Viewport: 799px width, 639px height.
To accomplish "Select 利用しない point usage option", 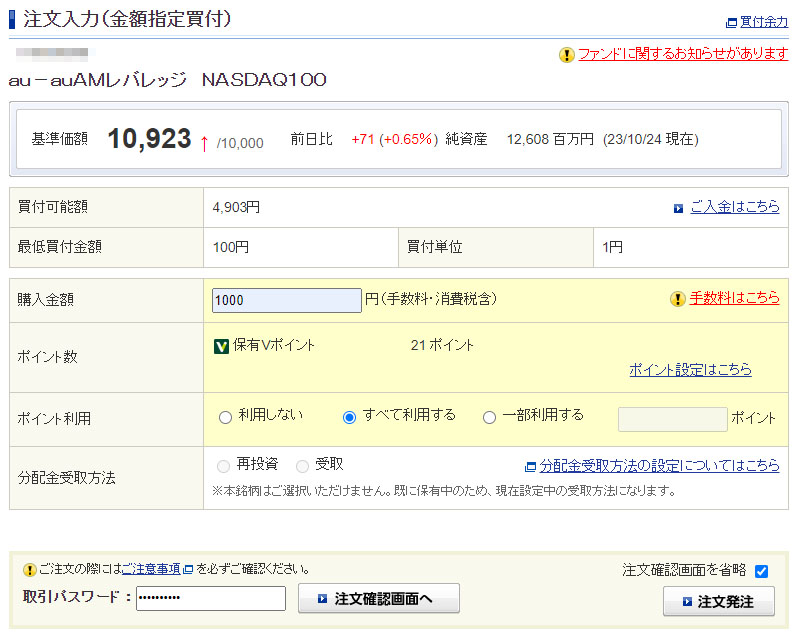I will click(225, 417).
